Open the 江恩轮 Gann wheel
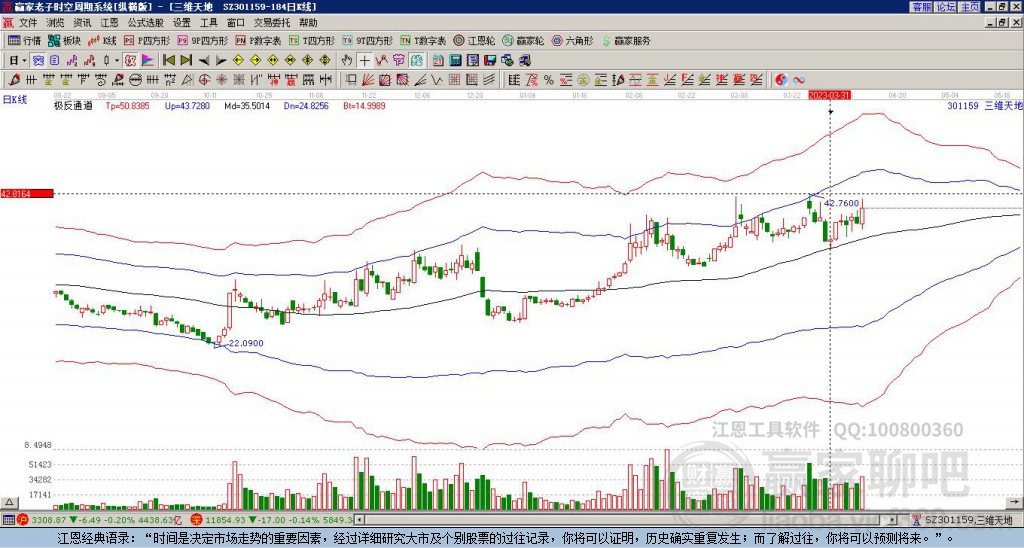 [x=474, y=40]
